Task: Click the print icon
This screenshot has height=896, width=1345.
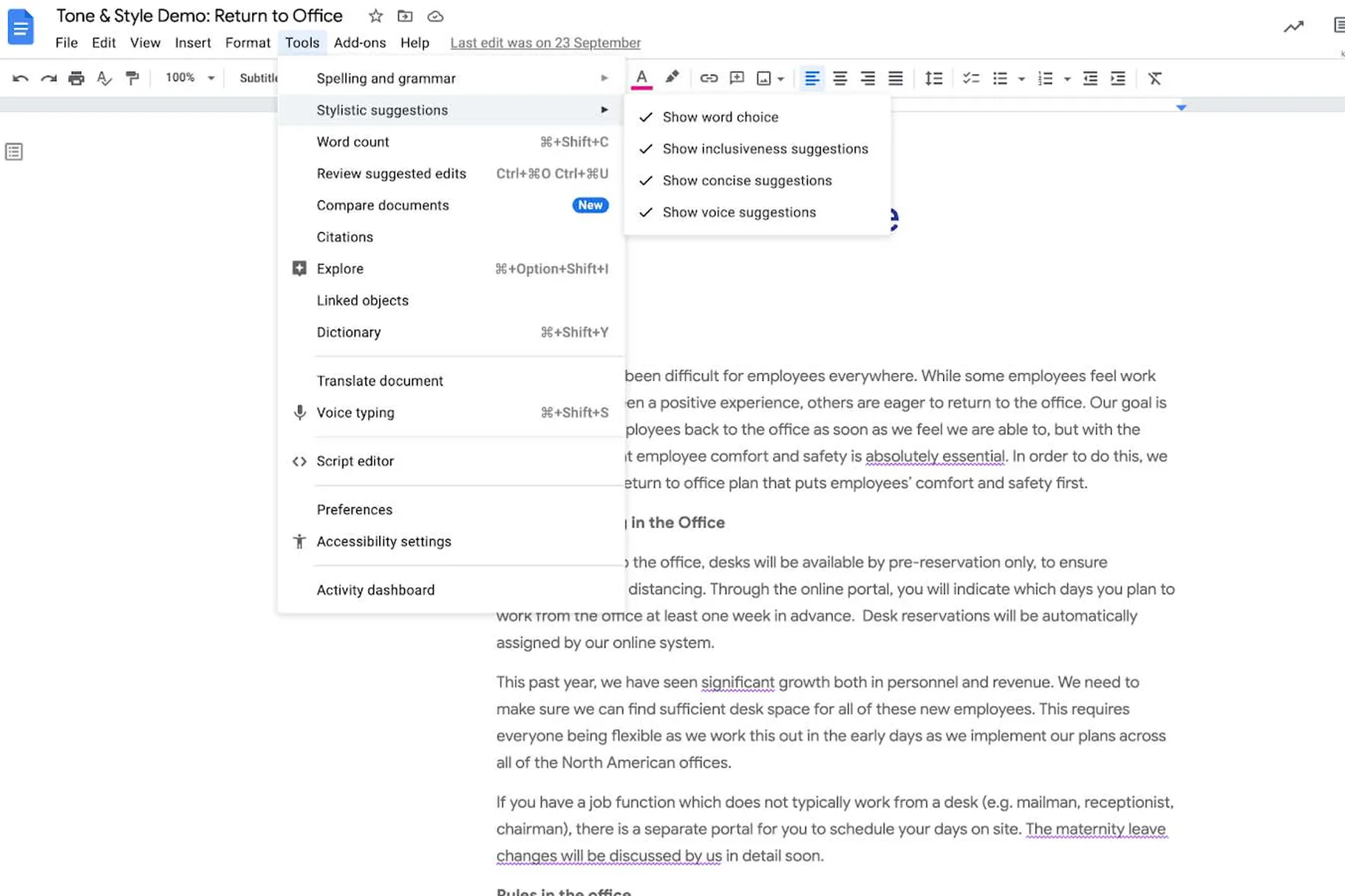Action: [76, 78]
